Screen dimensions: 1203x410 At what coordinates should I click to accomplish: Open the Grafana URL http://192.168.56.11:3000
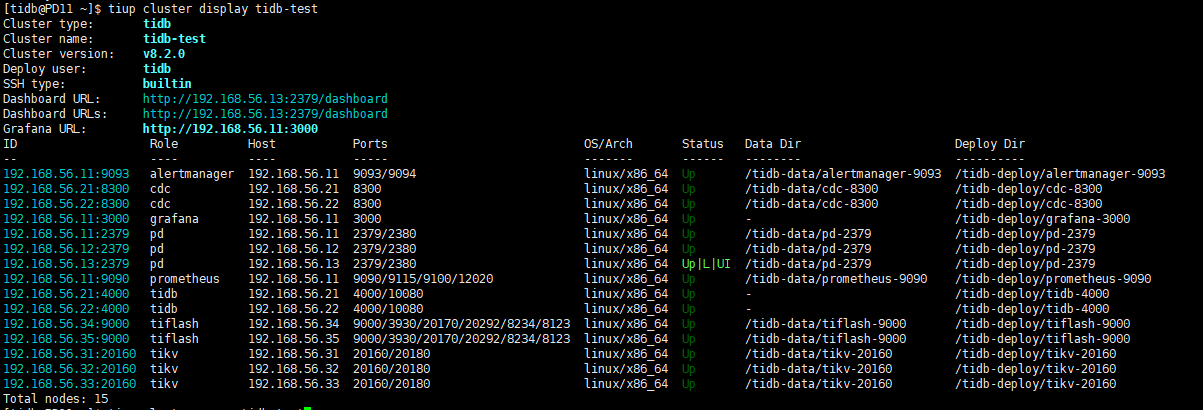click(x=230, y=129)
